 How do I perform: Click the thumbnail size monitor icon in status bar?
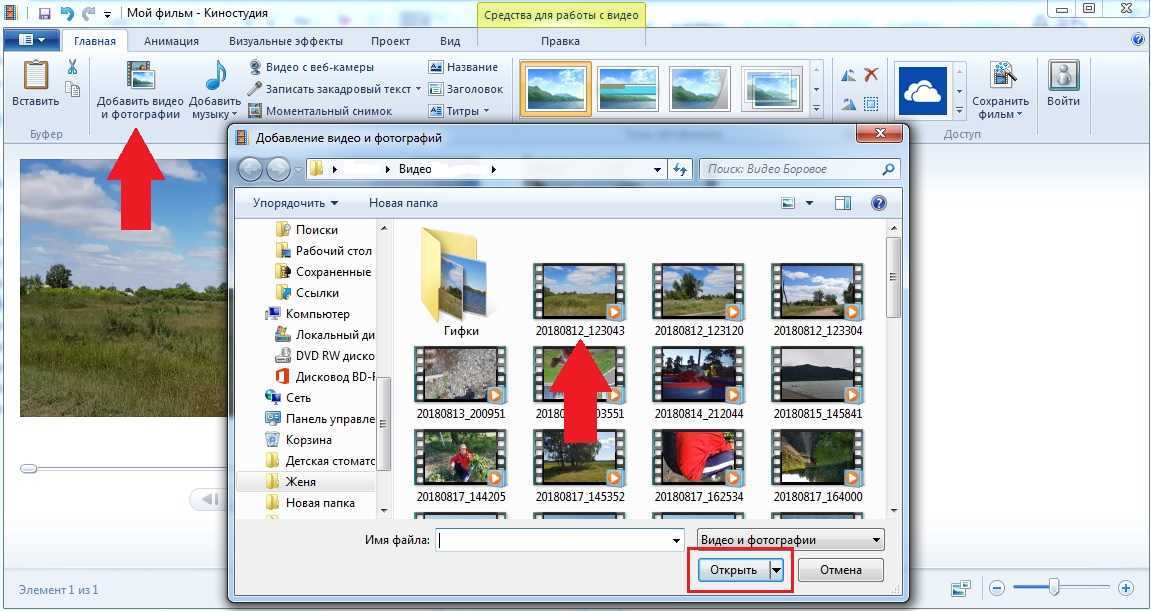pyautogui.click(x=961, y=588)
